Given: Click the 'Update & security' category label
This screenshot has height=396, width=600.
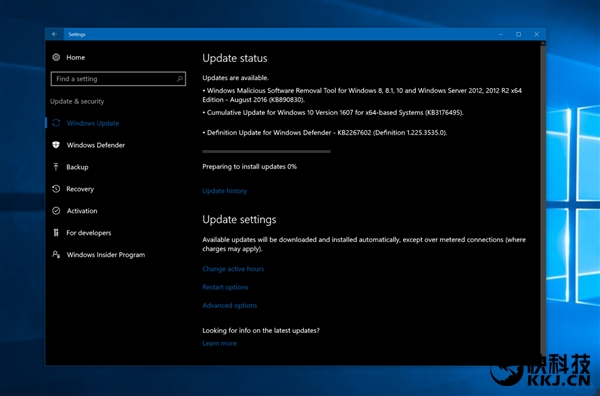Looking at the screenshot, I should pyautogui.click(x=77, y=101).
